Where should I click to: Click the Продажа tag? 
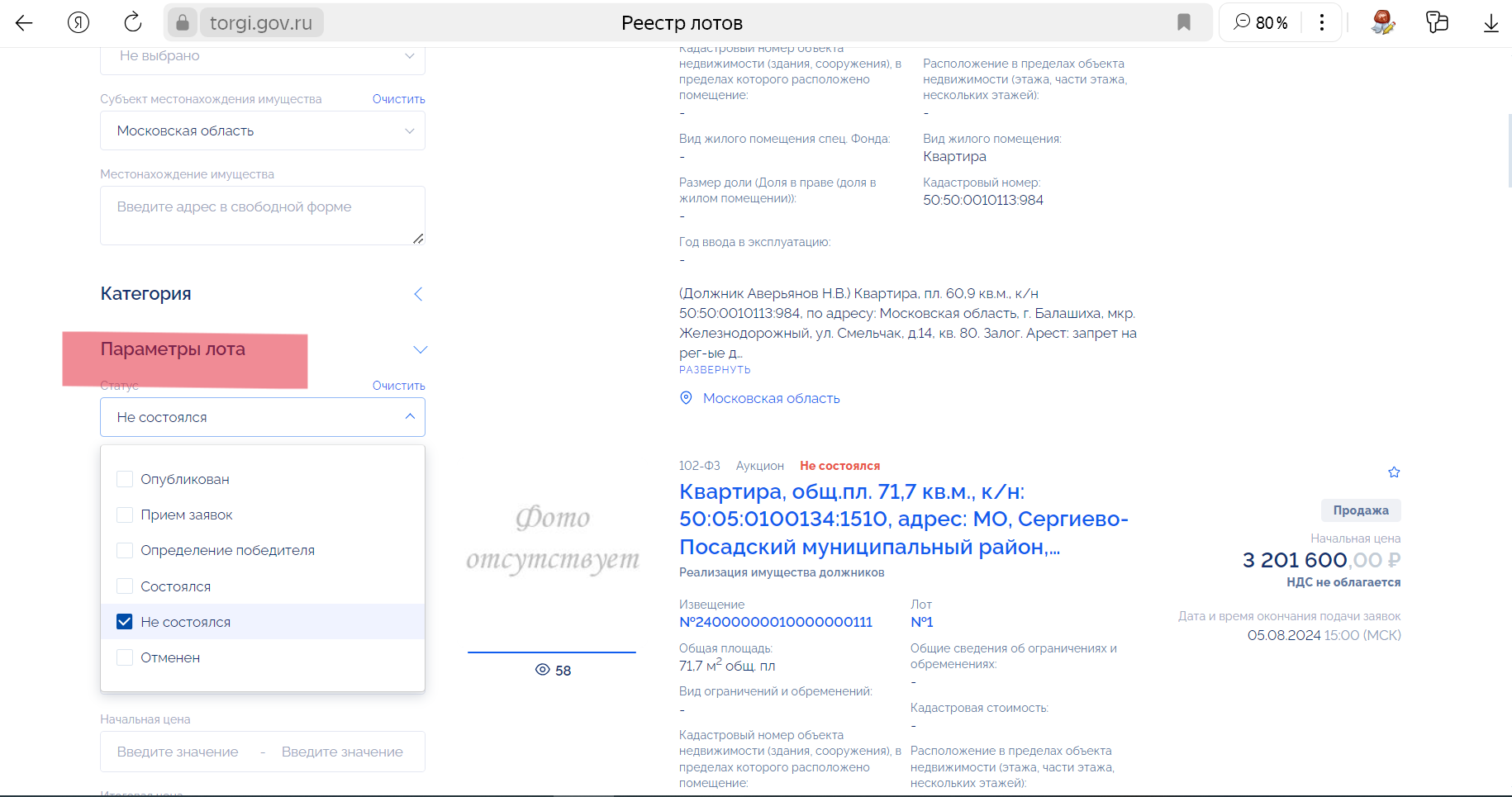click(x=1361, y=510)
